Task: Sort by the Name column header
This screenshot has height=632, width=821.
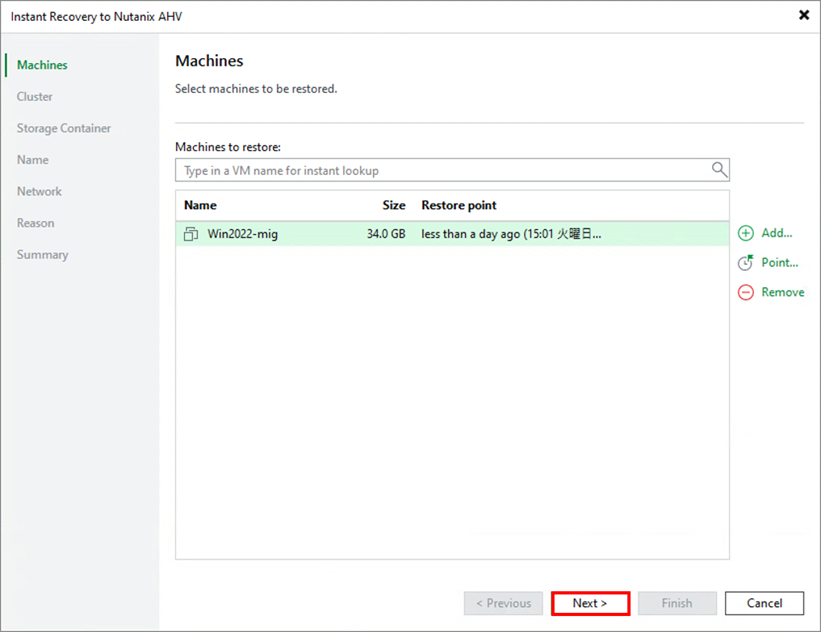Action: point(200,205)
